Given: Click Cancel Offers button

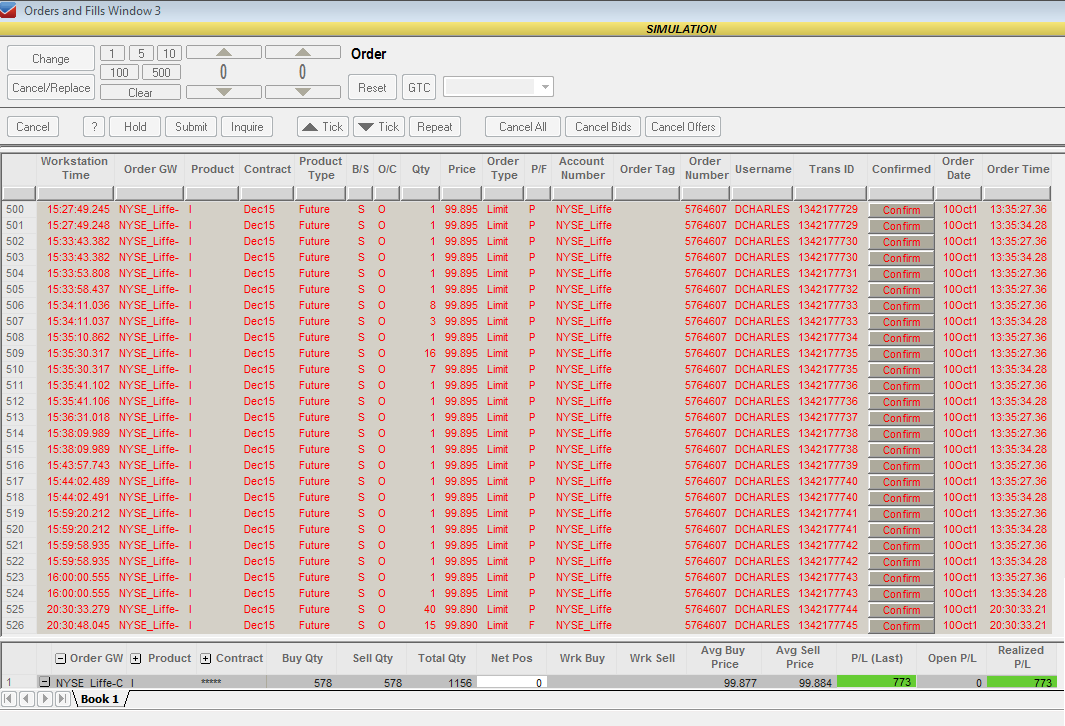Looking at the screenshot, I should click(x=683, y=127).
